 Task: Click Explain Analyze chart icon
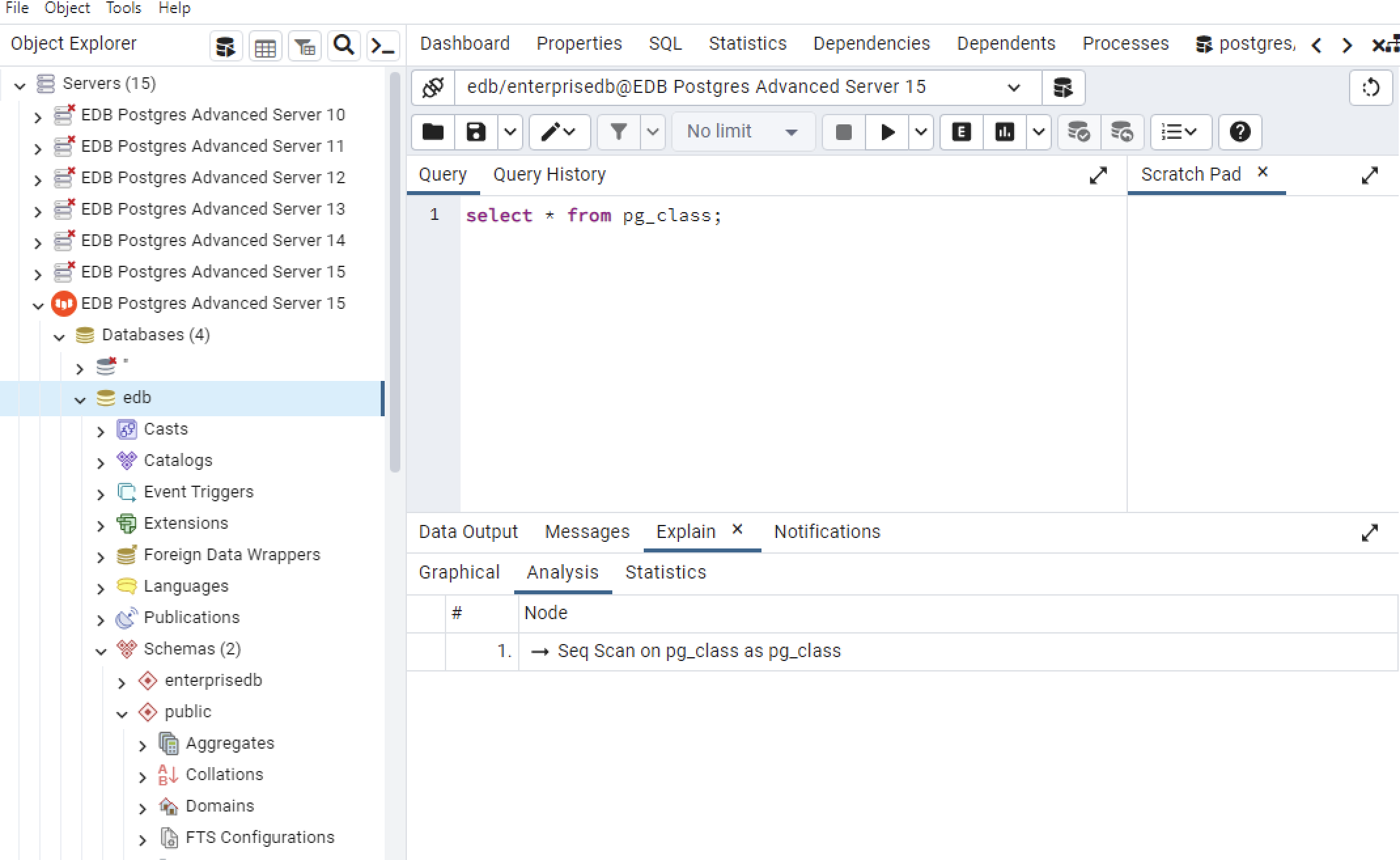tap(1005, 132)
